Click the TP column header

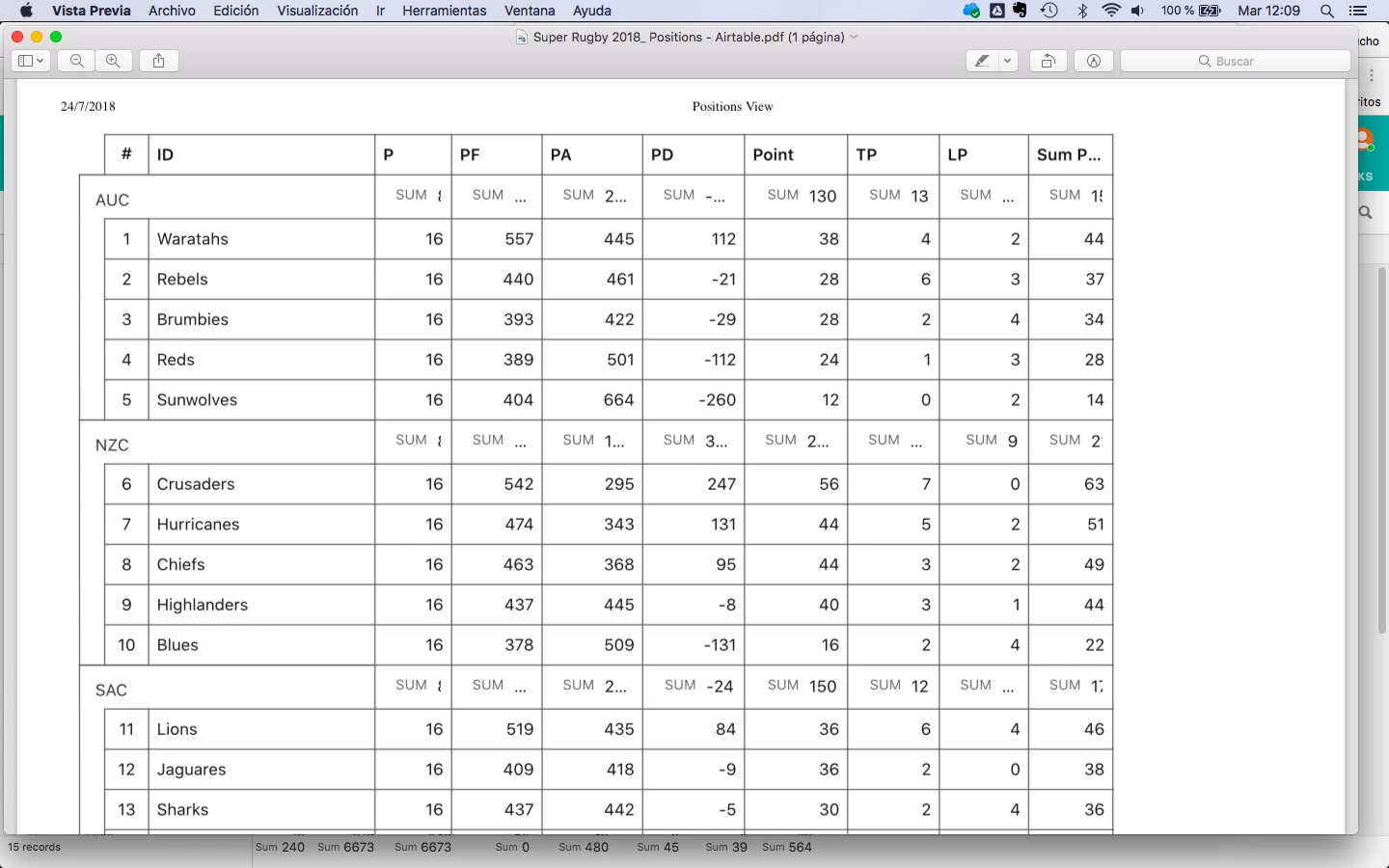click(x=893, y=154)
